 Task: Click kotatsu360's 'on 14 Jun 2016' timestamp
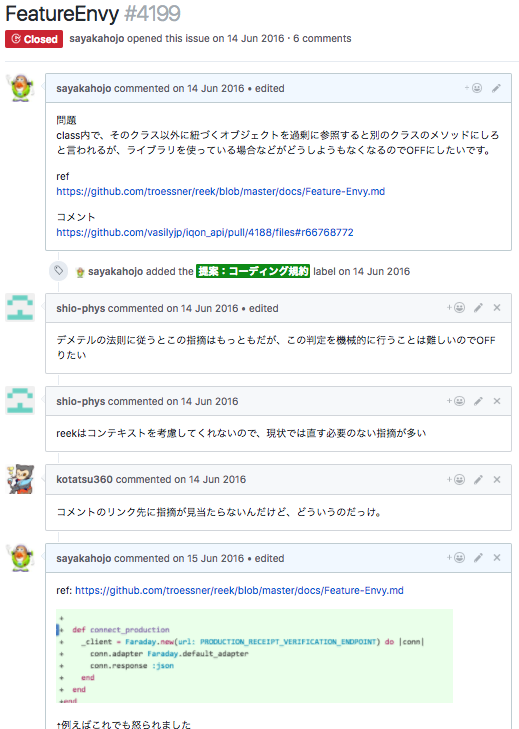pyautogui.click(x=210, y=479)
